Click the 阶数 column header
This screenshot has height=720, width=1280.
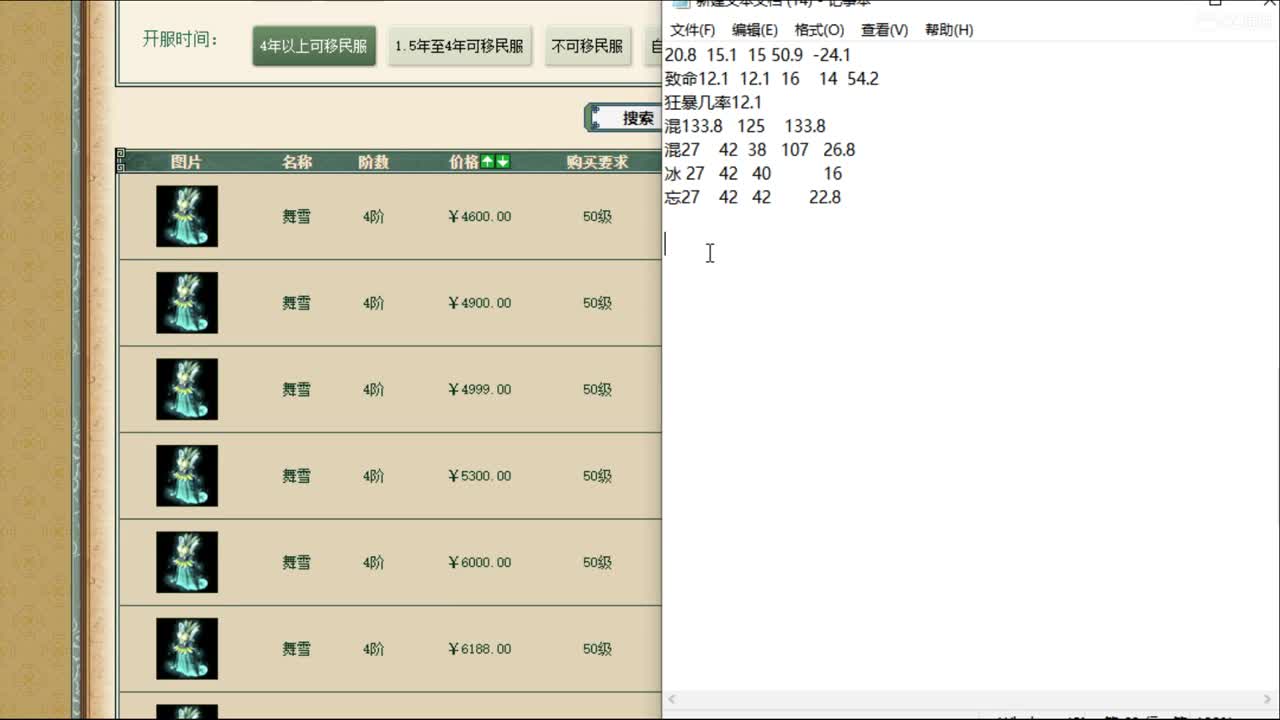373,162
